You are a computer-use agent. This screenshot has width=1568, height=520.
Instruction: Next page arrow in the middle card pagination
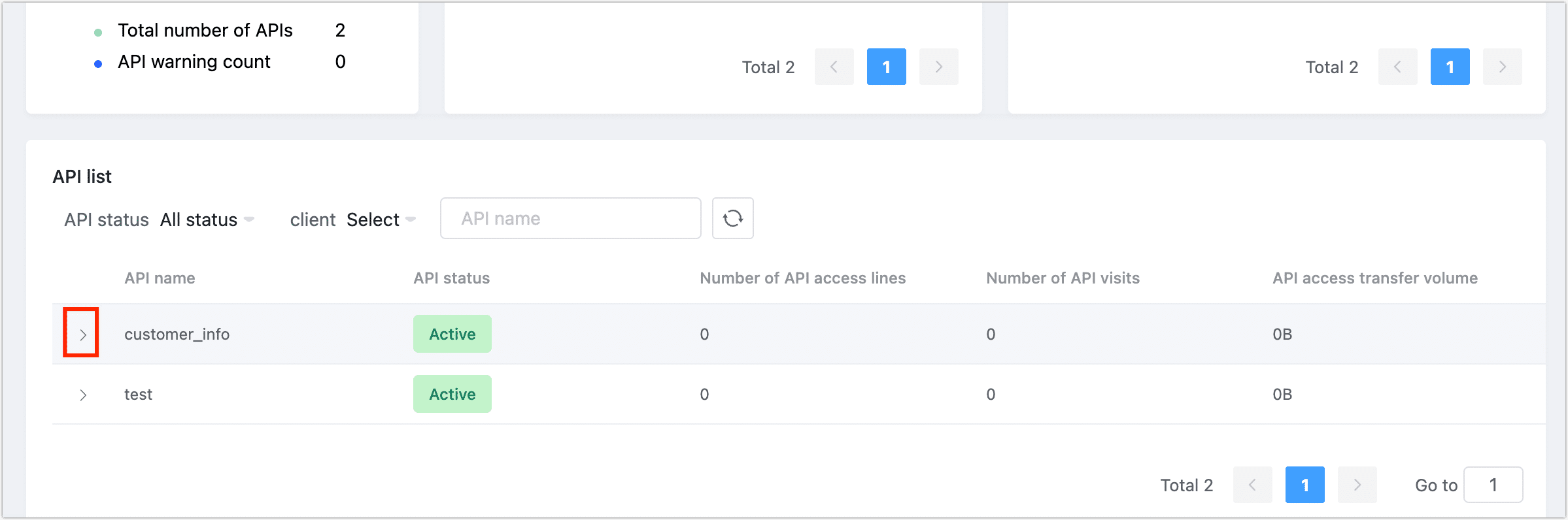938,67
